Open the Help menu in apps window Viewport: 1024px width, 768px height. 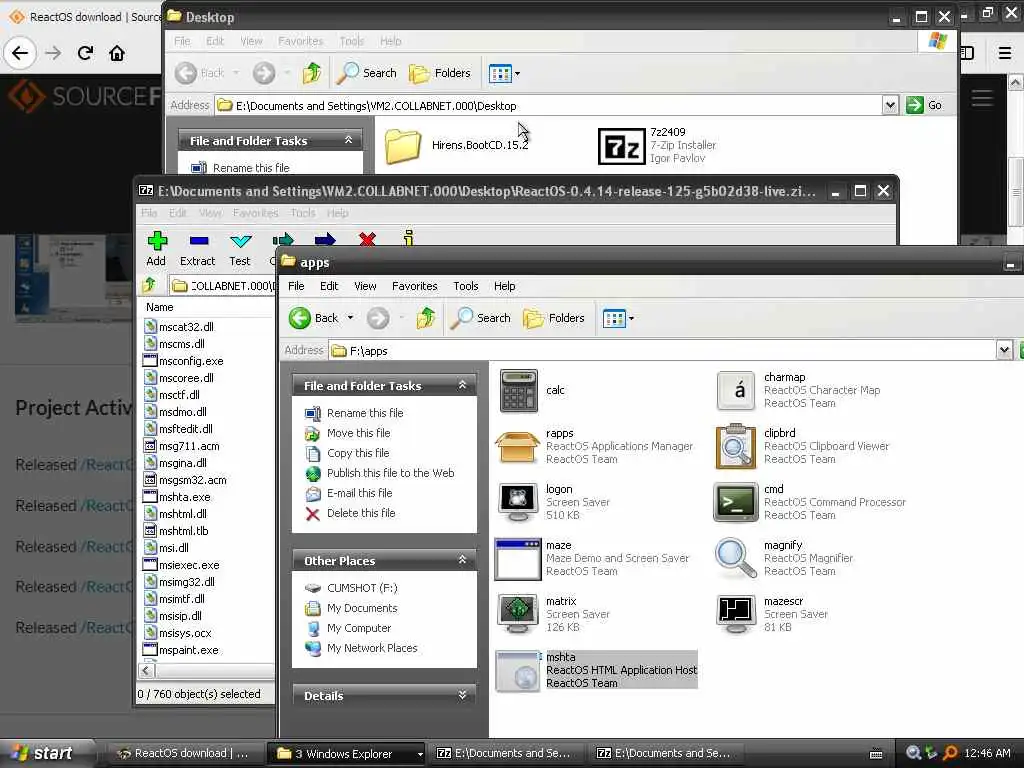pyautogui.click(x=504, y=286)
